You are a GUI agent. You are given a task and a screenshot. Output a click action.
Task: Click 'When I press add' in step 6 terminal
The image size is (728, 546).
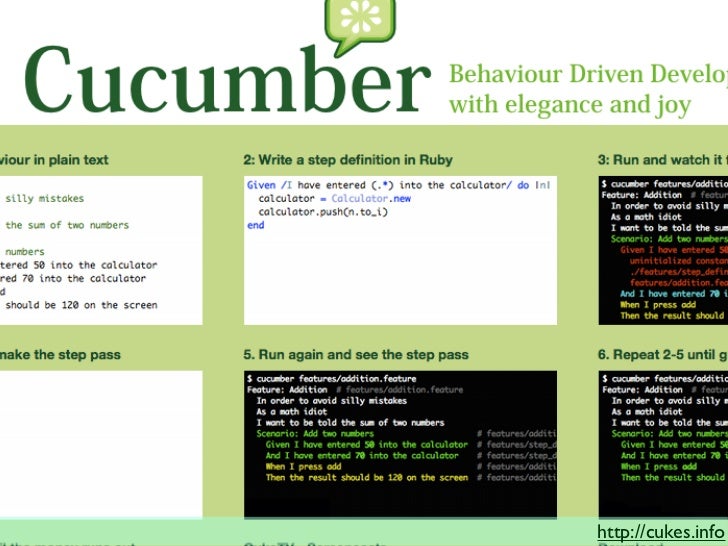[x=659, y=467]
